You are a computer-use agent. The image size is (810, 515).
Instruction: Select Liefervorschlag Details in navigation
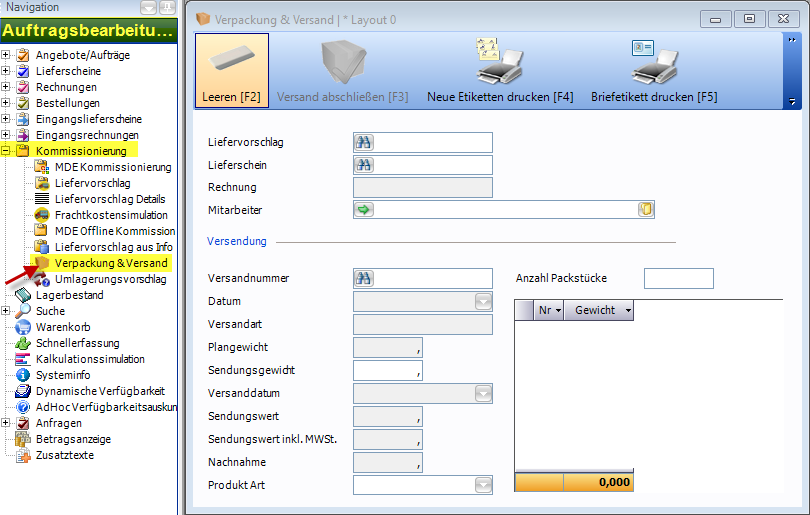tap(110, 199)
